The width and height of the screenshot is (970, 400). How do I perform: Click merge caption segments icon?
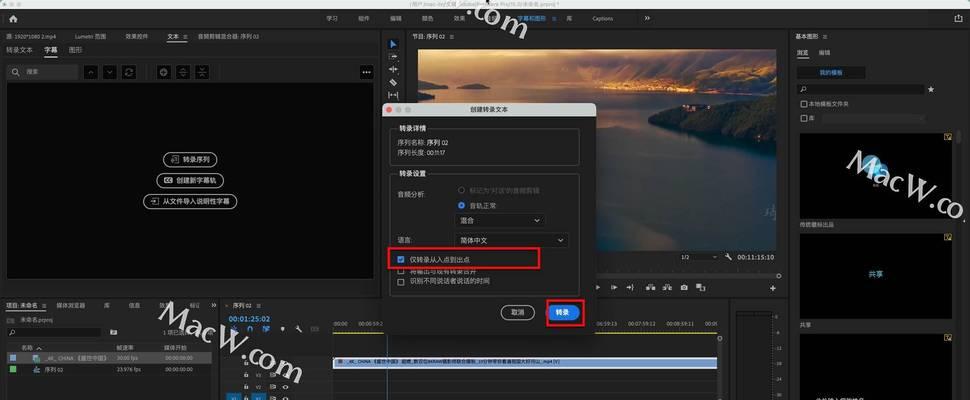point(202,72)
